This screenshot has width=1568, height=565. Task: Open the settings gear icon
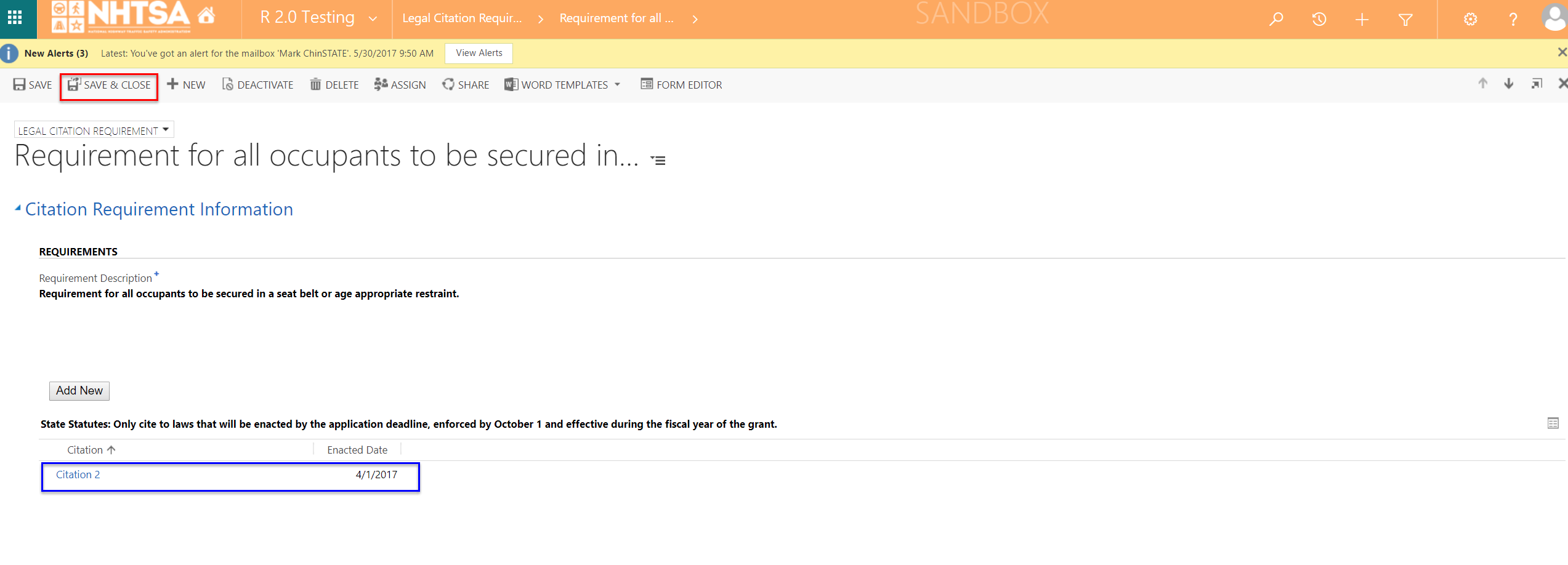tap(1470, 20)
